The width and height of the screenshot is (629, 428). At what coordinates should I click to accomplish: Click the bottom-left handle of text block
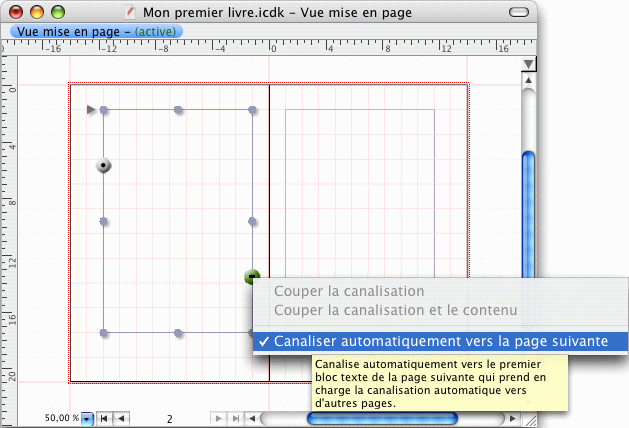(103, 333)
